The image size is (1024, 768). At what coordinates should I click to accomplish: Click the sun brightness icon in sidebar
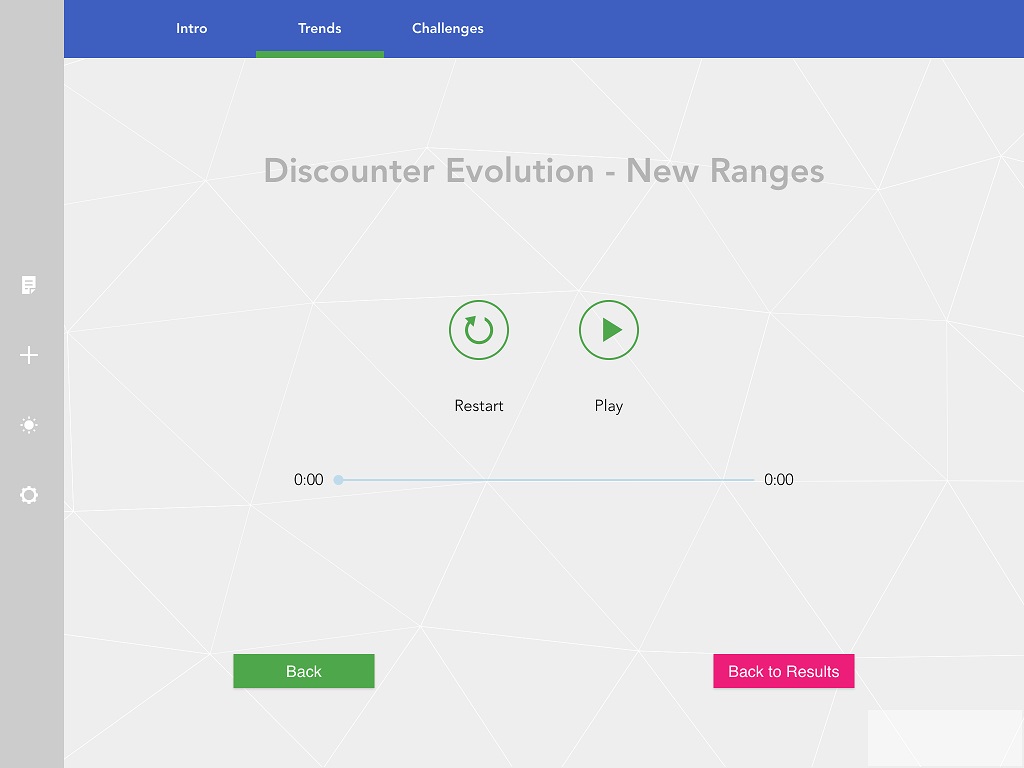[29, 425]
